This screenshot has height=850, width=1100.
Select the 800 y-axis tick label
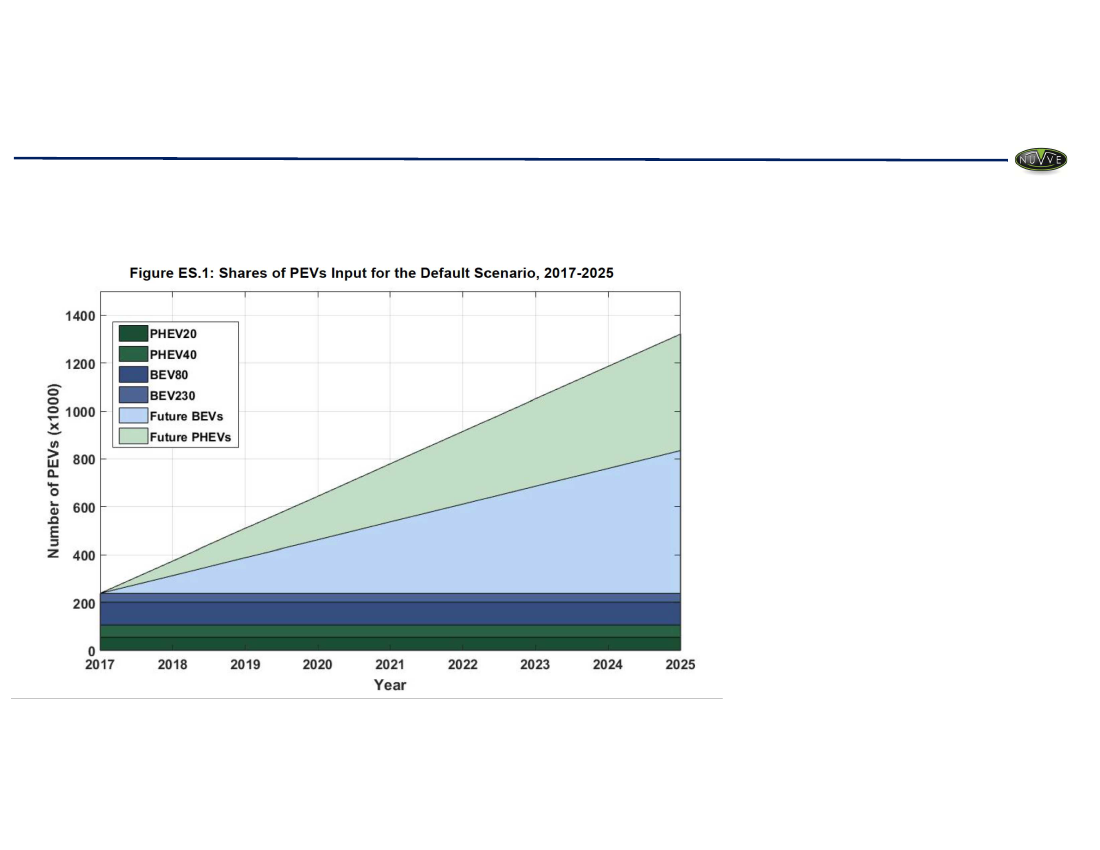point(83,459)
